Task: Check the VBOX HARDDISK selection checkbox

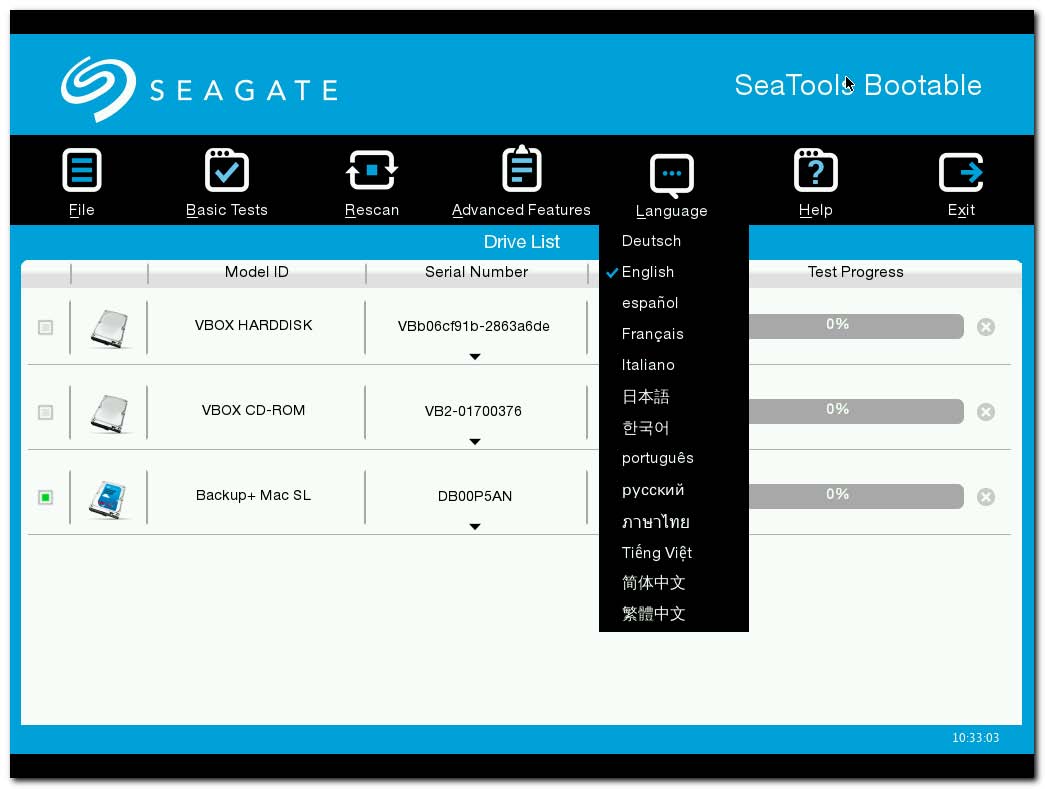Action: point(44,326)
